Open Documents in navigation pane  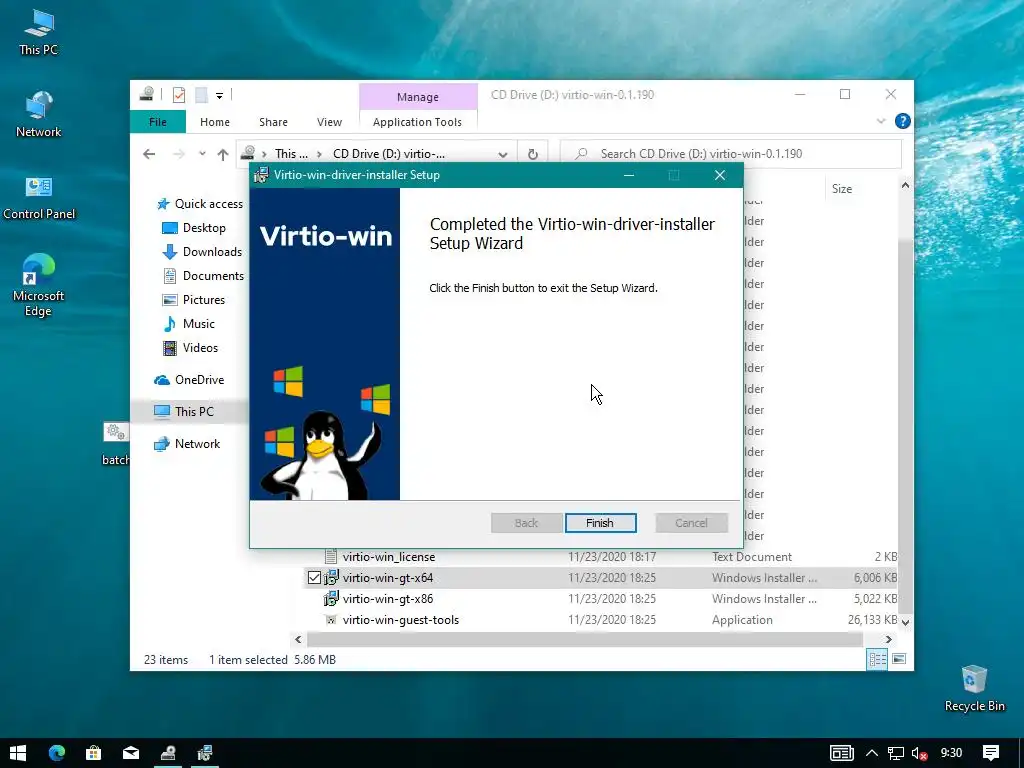point(203,276)
